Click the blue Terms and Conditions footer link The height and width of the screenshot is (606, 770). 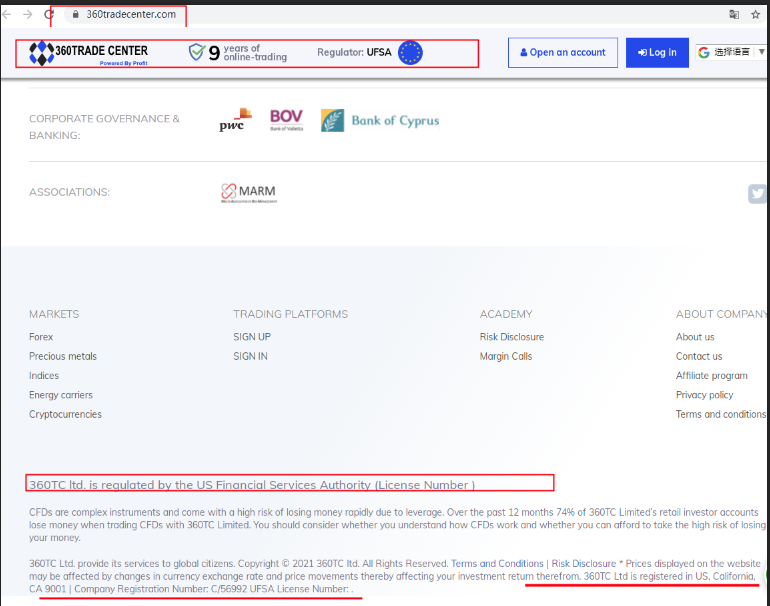[x=497, y=563]
